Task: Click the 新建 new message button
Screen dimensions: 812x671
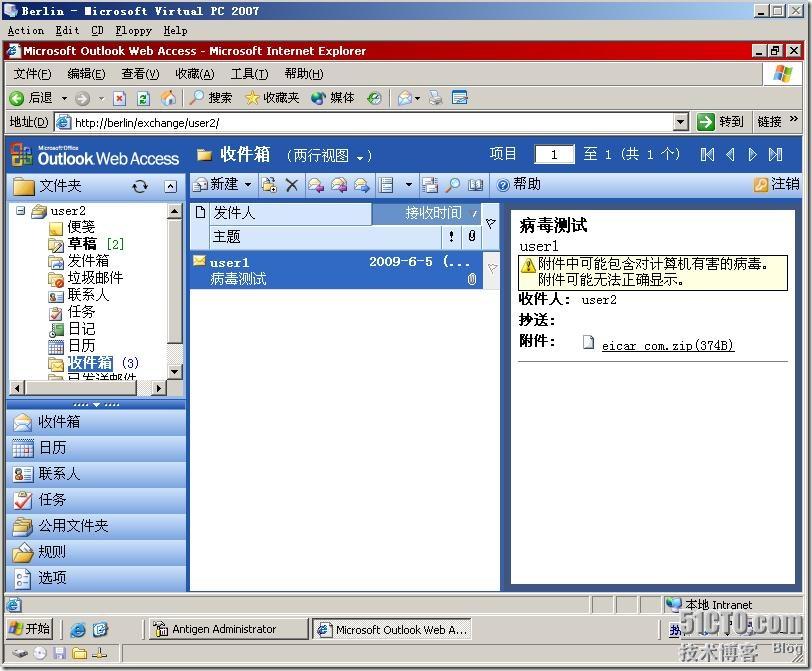Action: pos(215,184)
